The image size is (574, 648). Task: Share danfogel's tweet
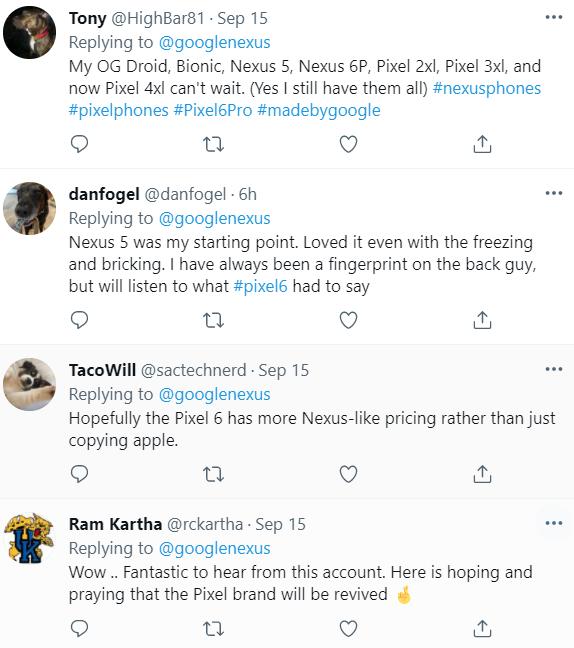tap(482, 320)
